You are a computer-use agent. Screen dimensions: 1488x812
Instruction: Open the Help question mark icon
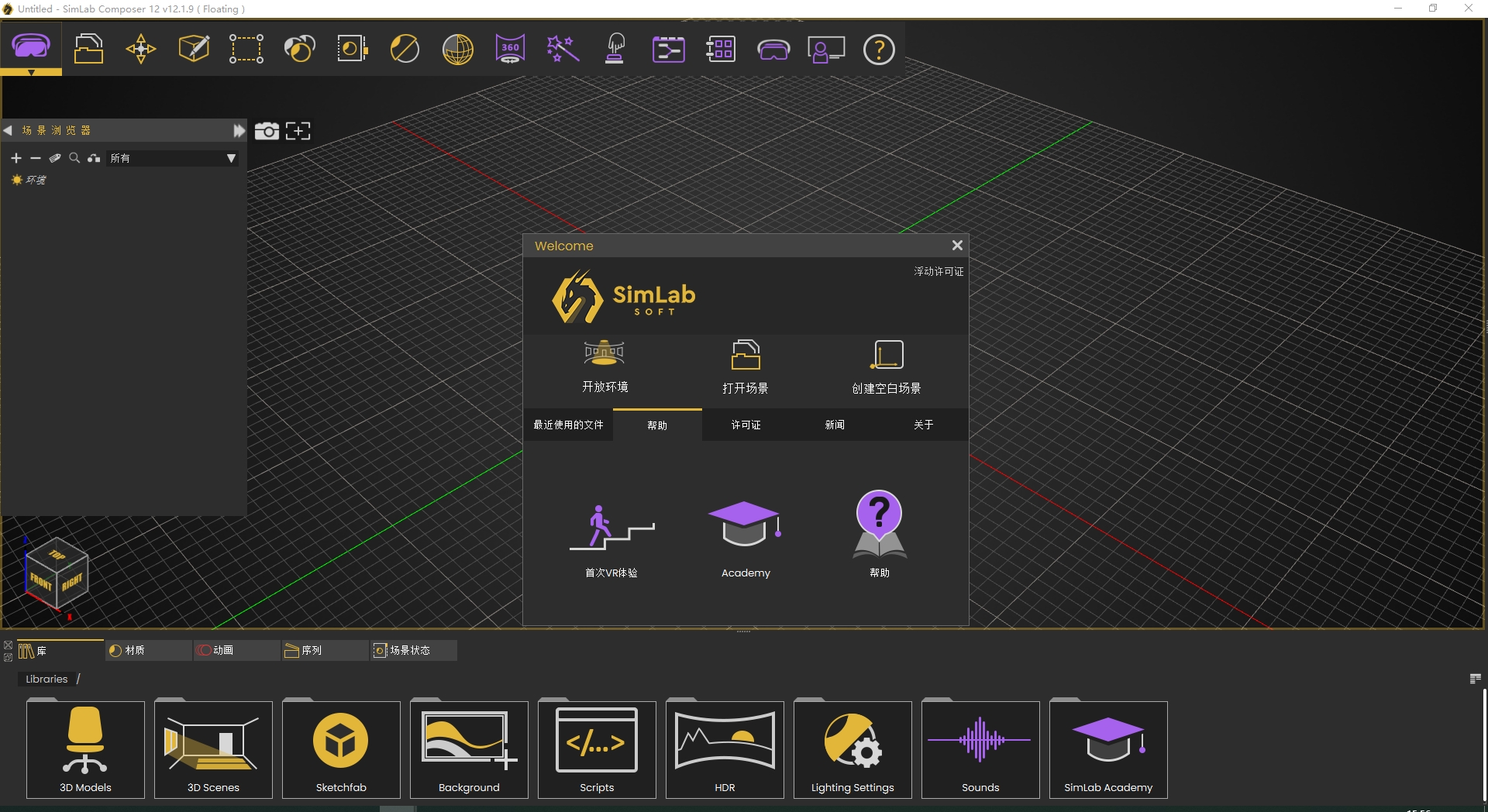tap(878, 50)
